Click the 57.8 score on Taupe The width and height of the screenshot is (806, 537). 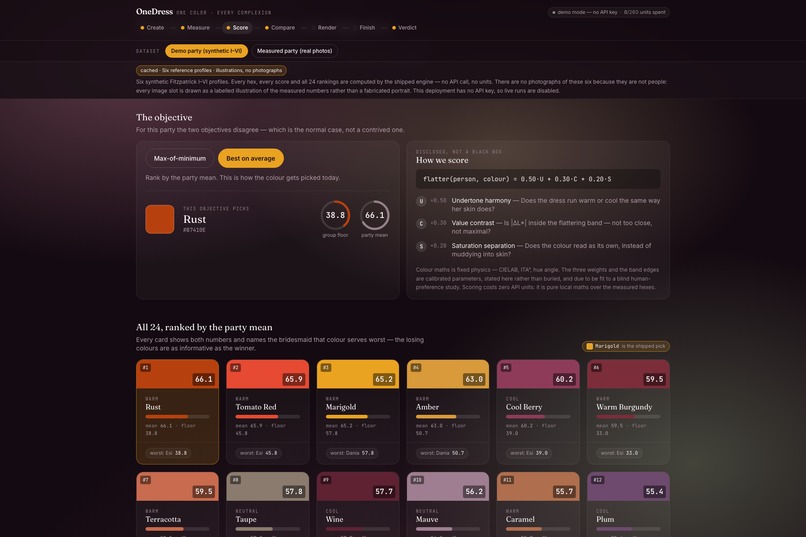click(294, 492)
